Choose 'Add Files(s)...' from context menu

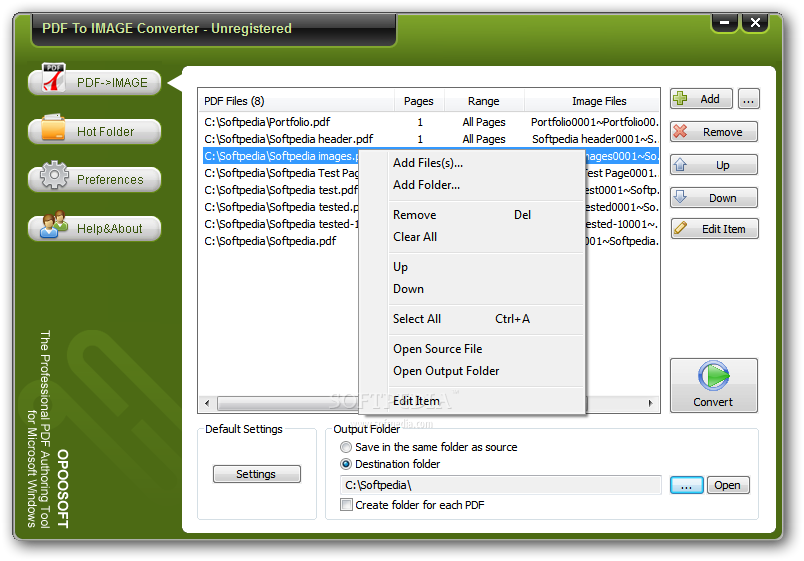pyautogui.click(x=472, y=163)
